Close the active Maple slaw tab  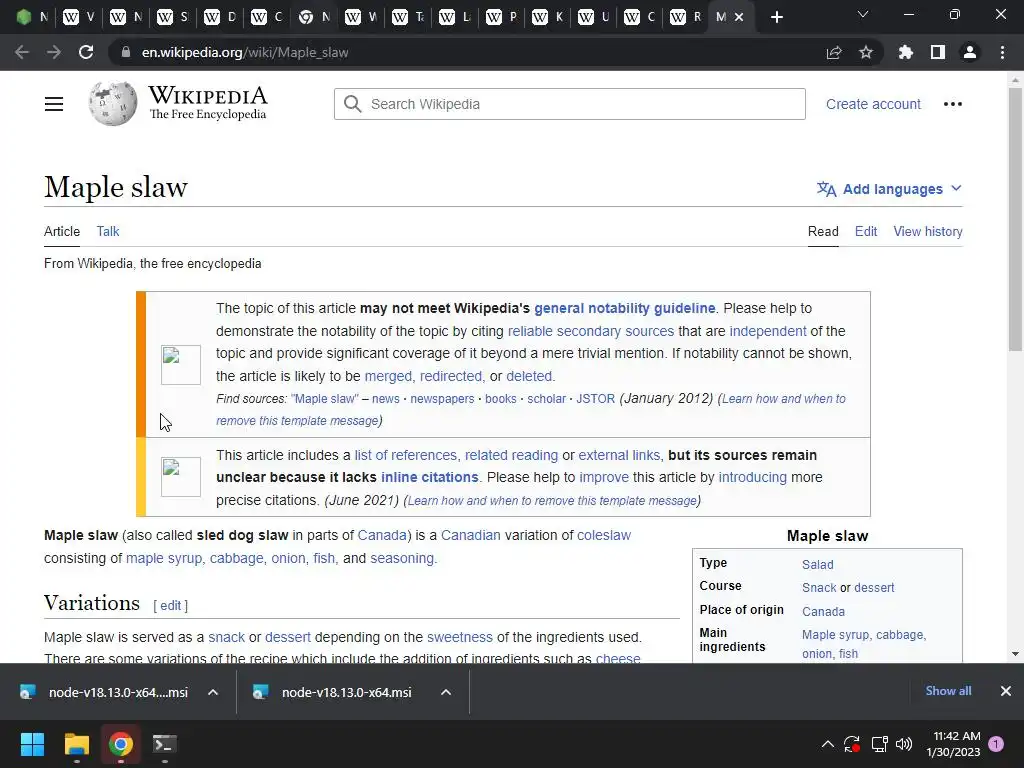coord(739,17)
